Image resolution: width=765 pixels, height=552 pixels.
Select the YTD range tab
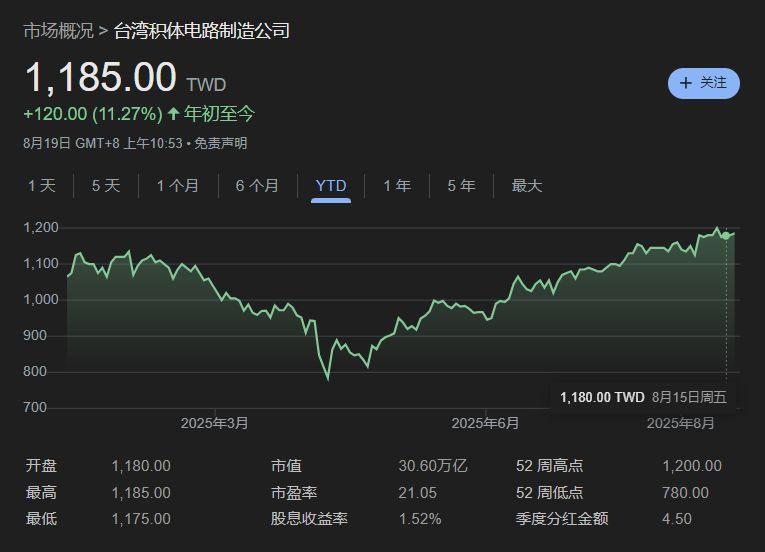[331, 185]
